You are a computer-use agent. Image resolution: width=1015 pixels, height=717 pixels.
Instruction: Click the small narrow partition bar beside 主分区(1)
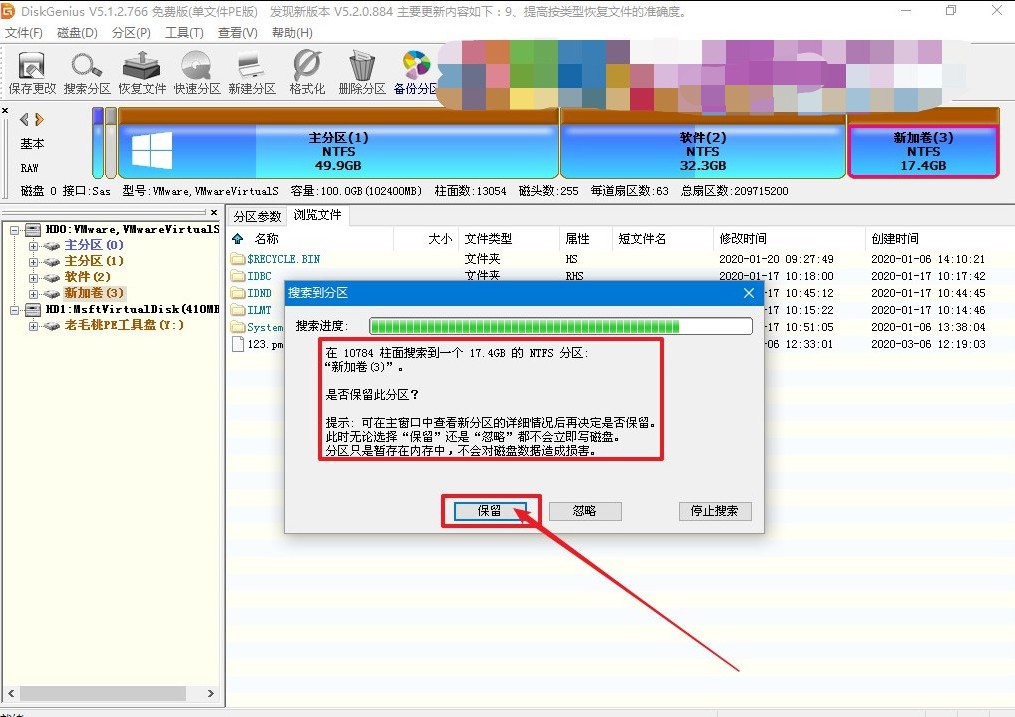pyautogui.click(x=111, y=142)
